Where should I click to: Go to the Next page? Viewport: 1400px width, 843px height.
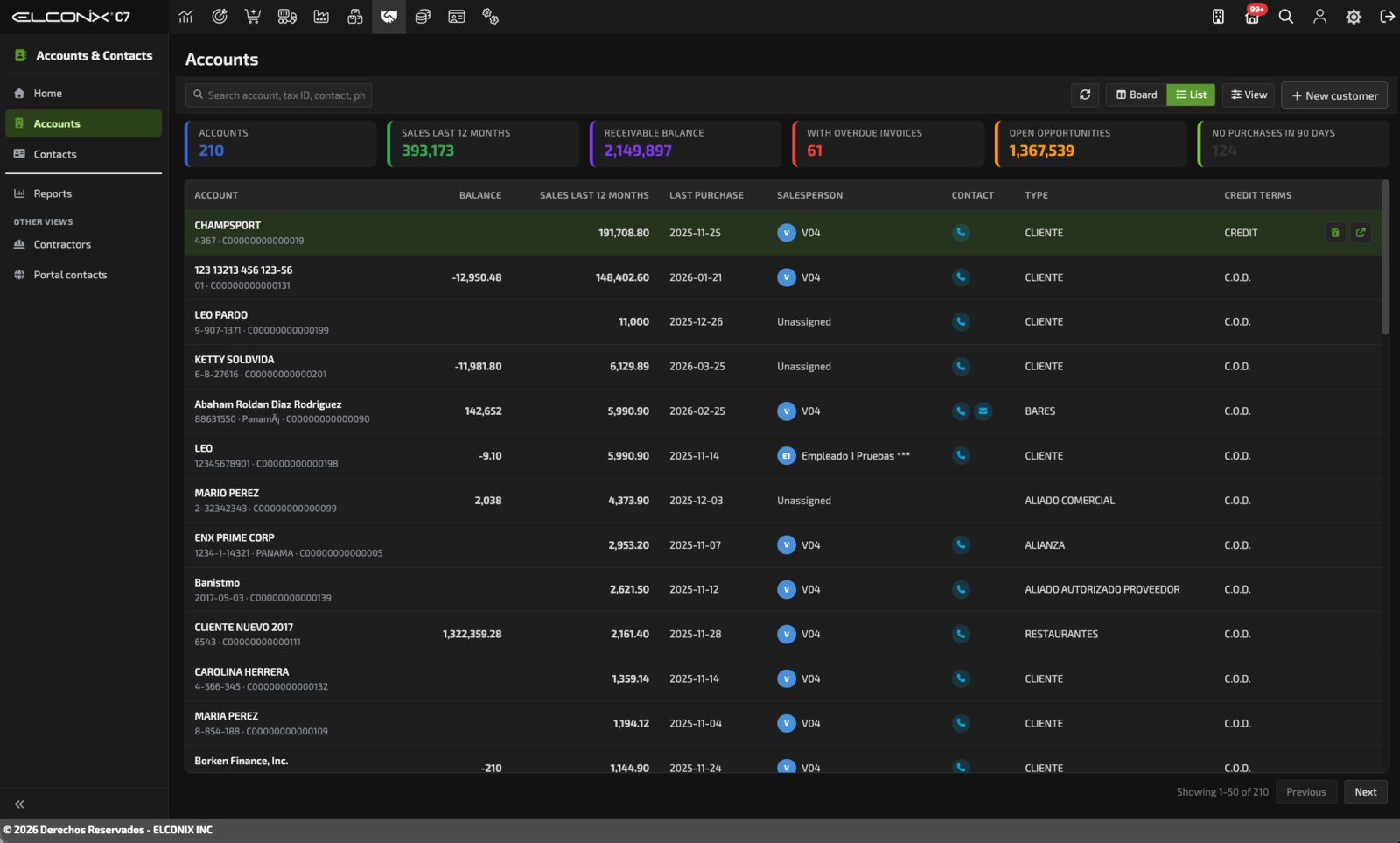(x=1366, y=792)
